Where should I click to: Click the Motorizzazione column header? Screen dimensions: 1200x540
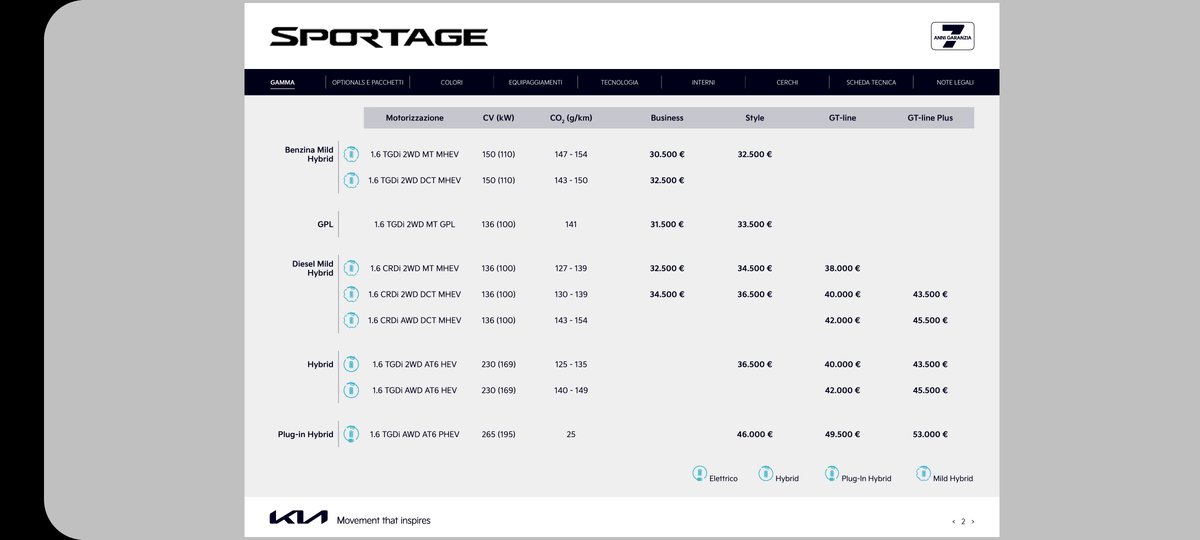(415, 118)
